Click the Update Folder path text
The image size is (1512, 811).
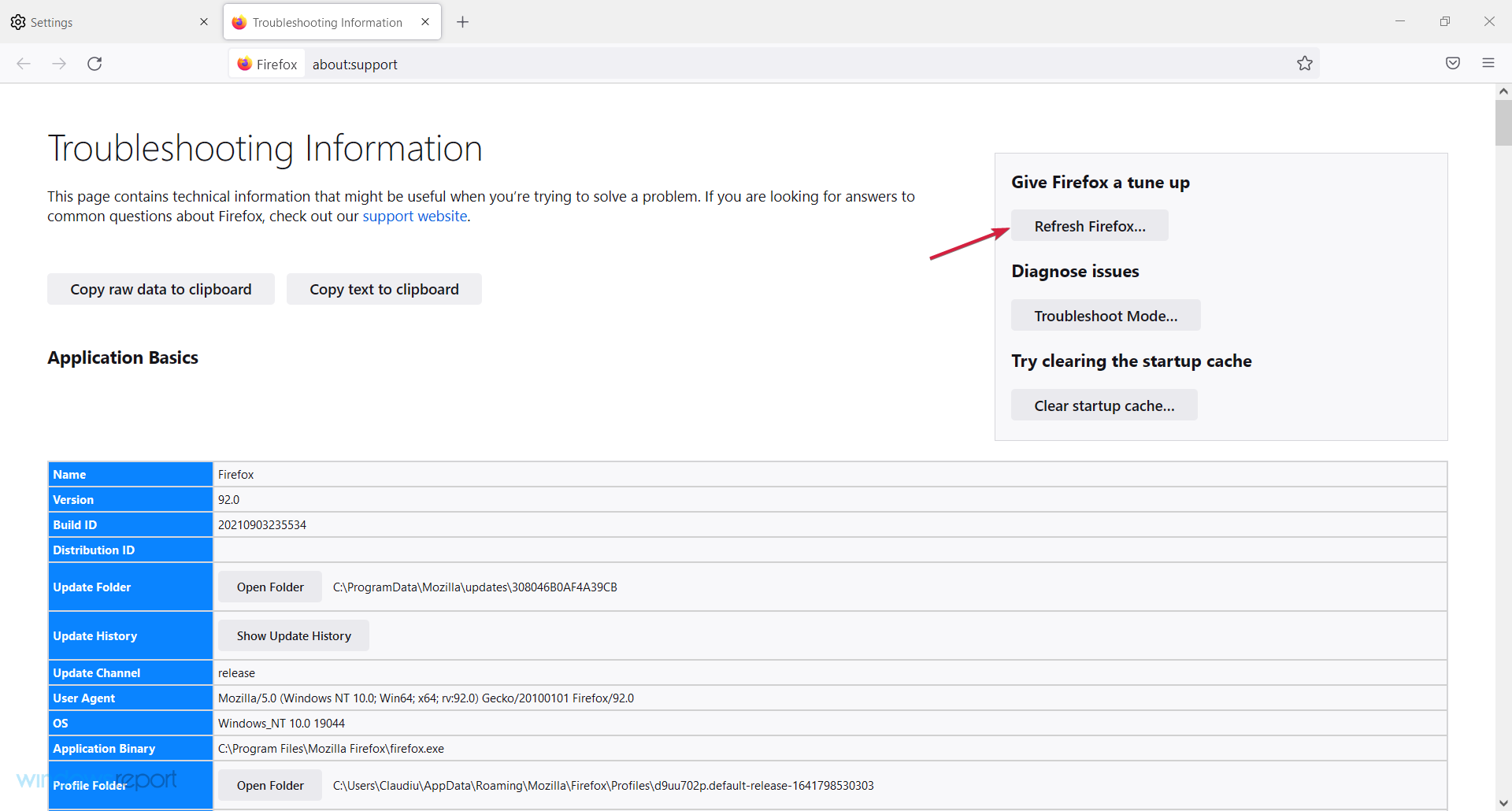(475, 587)
